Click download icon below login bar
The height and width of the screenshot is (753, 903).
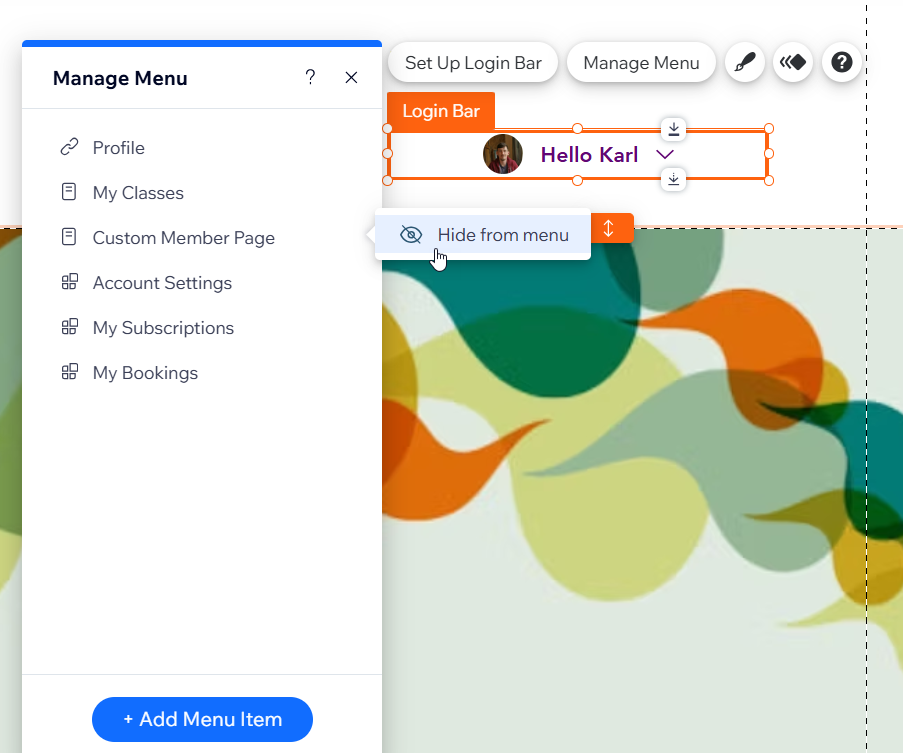[674, 179]
